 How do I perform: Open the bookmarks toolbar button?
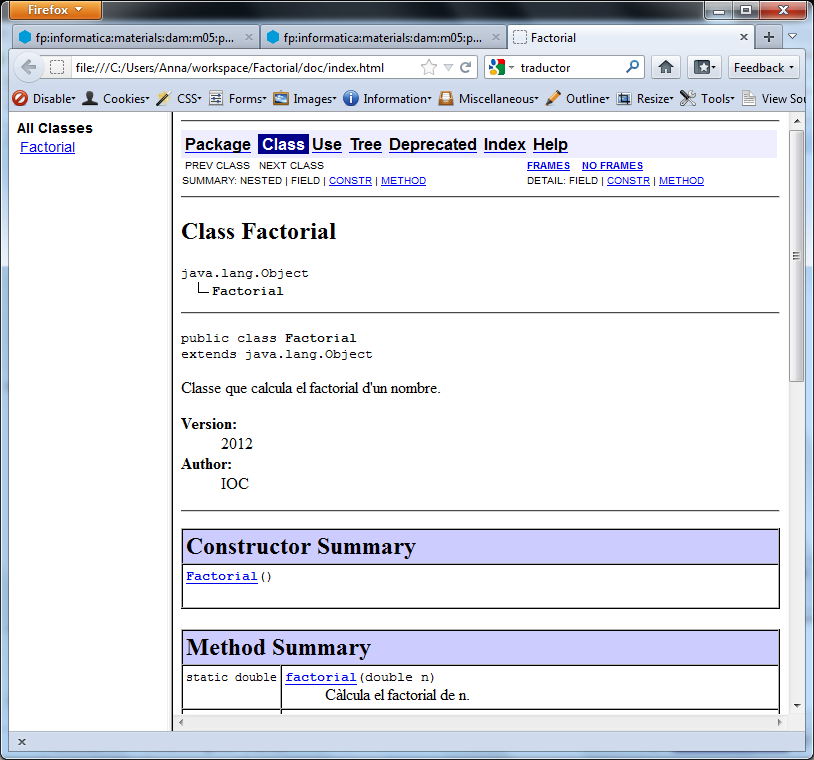[704, 67]
